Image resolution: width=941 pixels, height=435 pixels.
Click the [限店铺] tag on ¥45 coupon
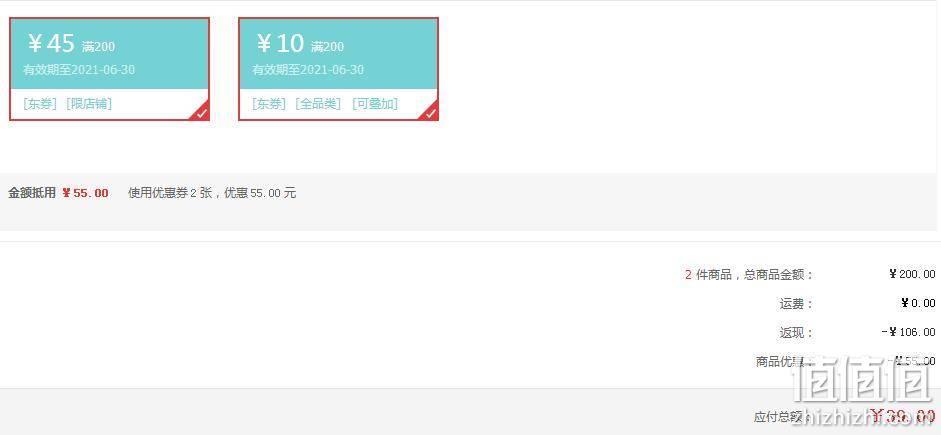click(89, 104)
